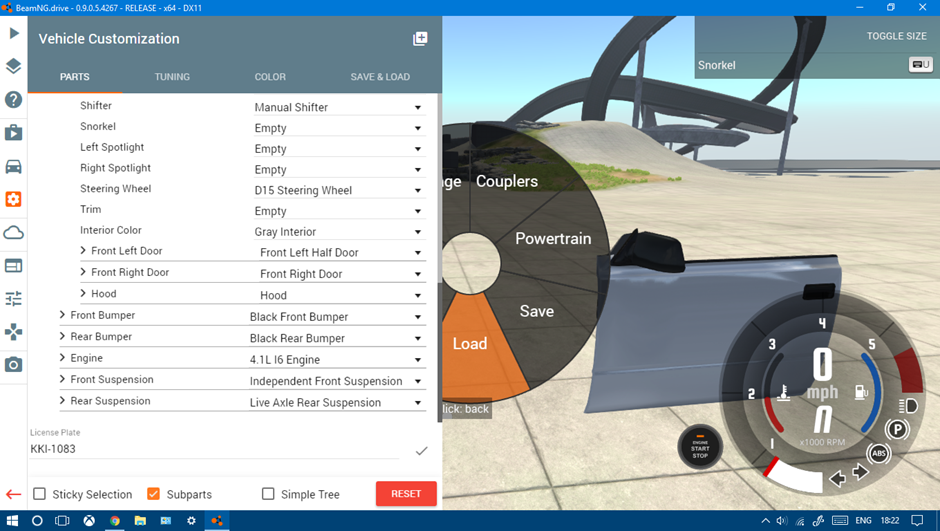Confirm license plate with the checkmark icon

pos(421,451)
